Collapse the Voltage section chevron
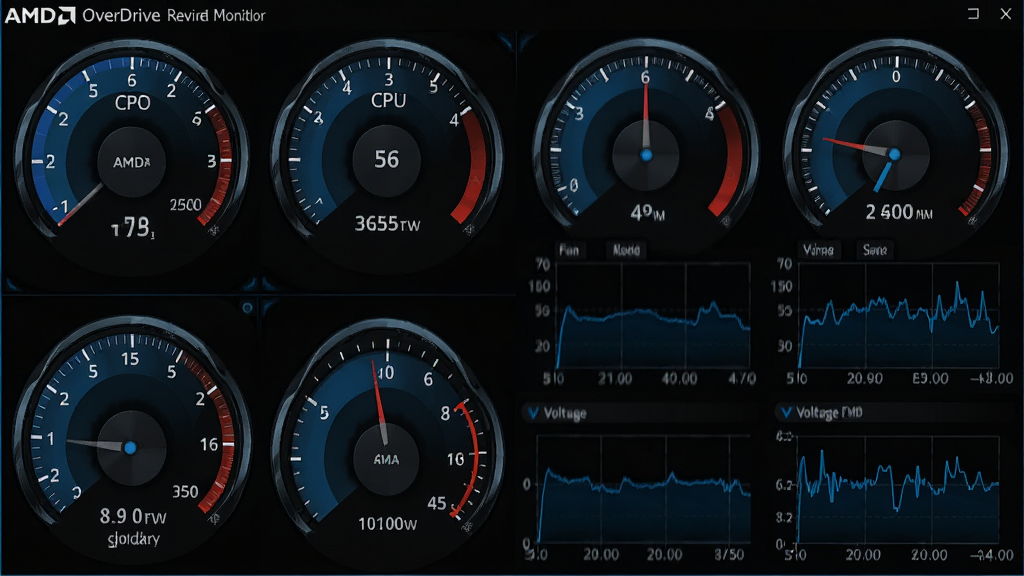 coord(533,413)
